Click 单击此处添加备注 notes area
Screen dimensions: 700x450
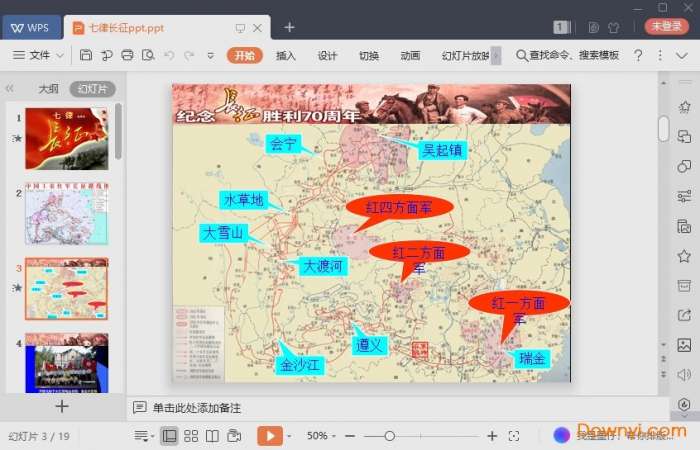[x=196, y=408]
